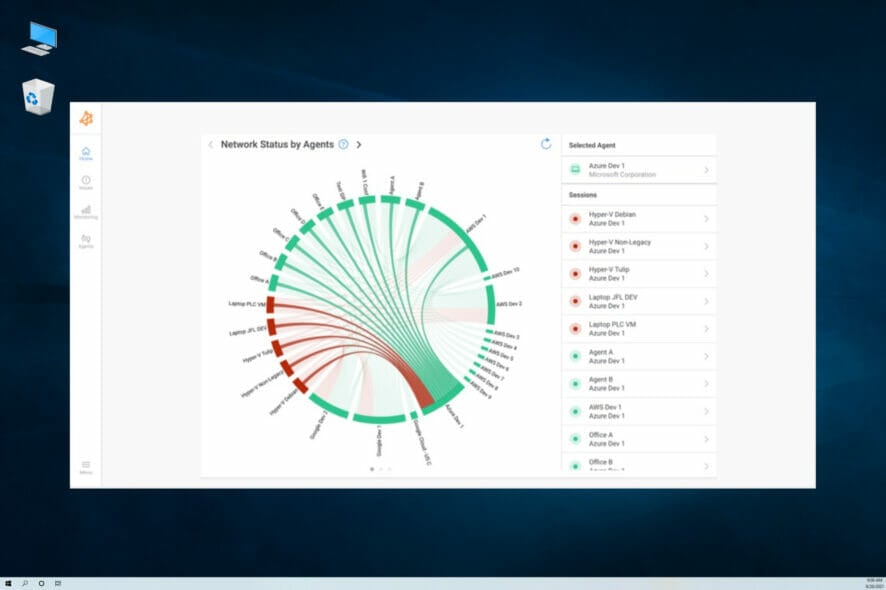886x590 pixels.
Task: Expand Azure Dev 1 selected agent chevron
Action: click(x=706, y=170)
